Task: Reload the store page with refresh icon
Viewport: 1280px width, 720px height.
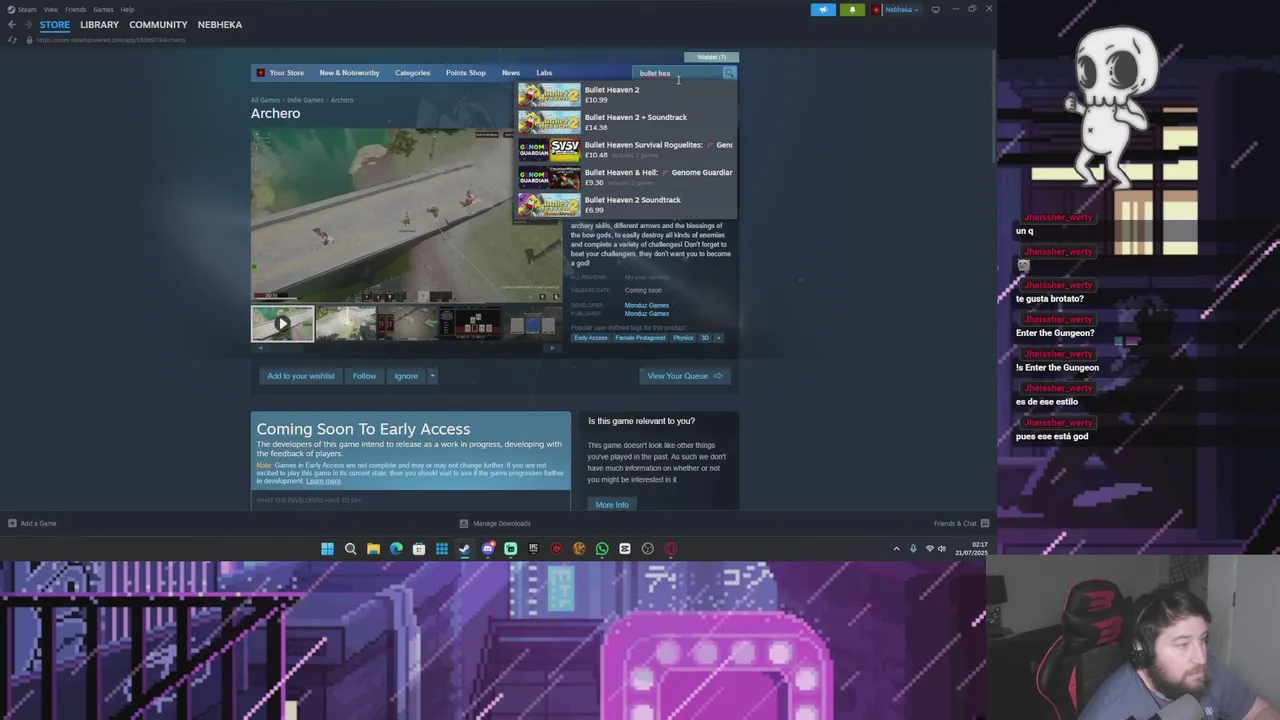Action: (x=13, y=40)
